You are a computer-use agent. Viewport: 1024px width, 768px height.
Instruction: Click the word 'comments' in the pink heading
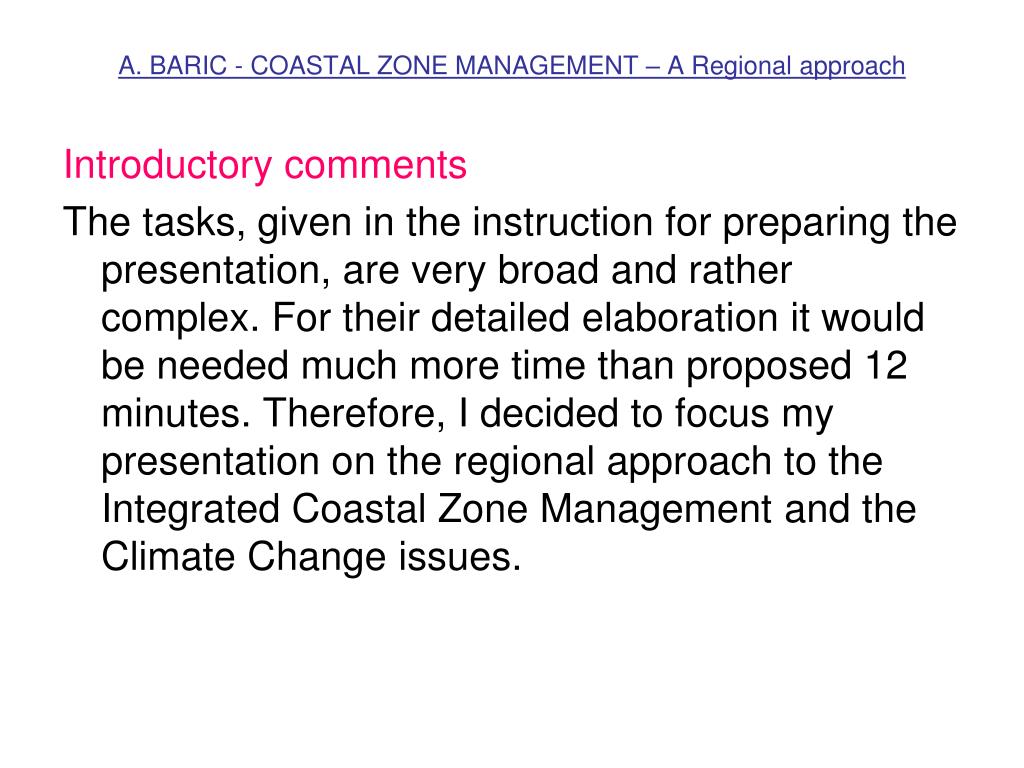coord(376,165)
